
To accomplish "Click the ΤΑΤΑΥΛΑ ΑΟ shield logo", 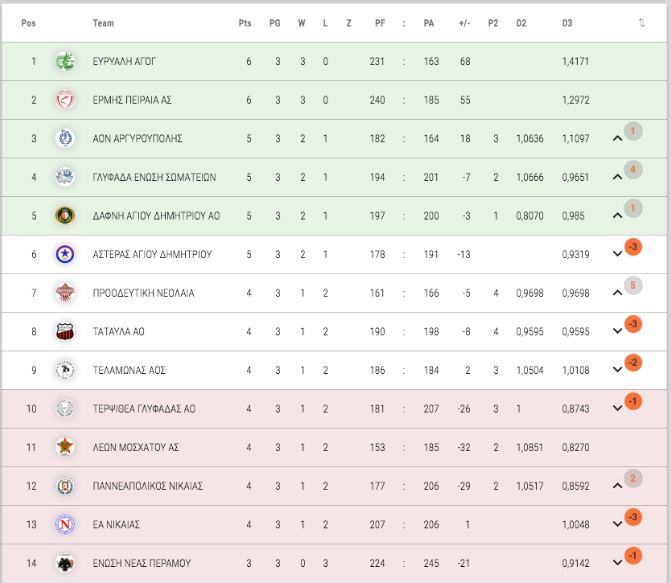I will (65, 331).
